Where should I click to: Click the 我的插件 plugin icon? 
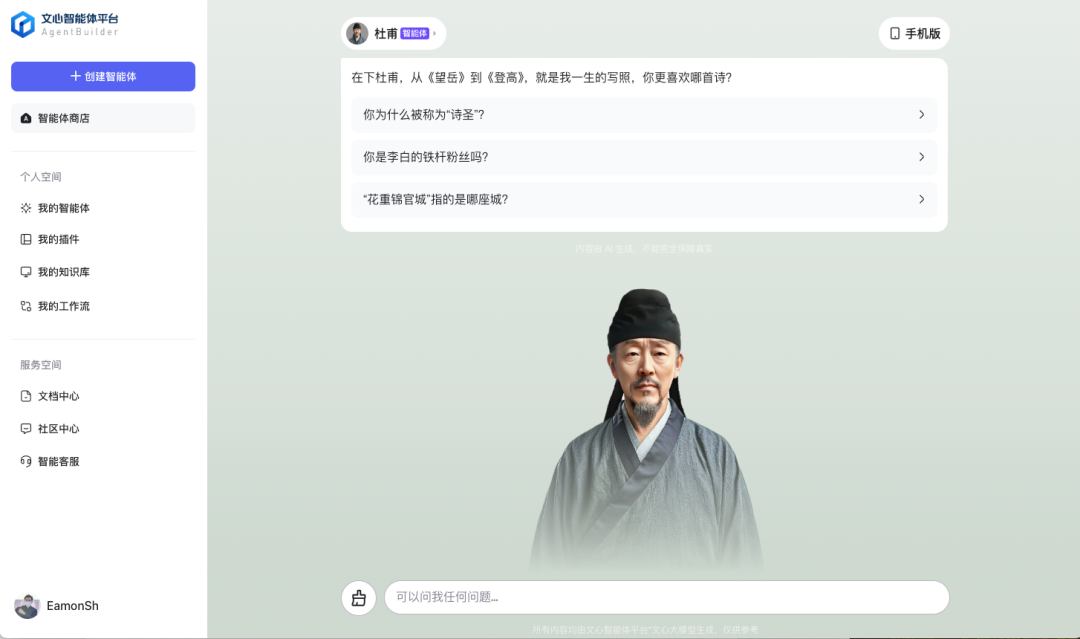(x=26, y=240)
